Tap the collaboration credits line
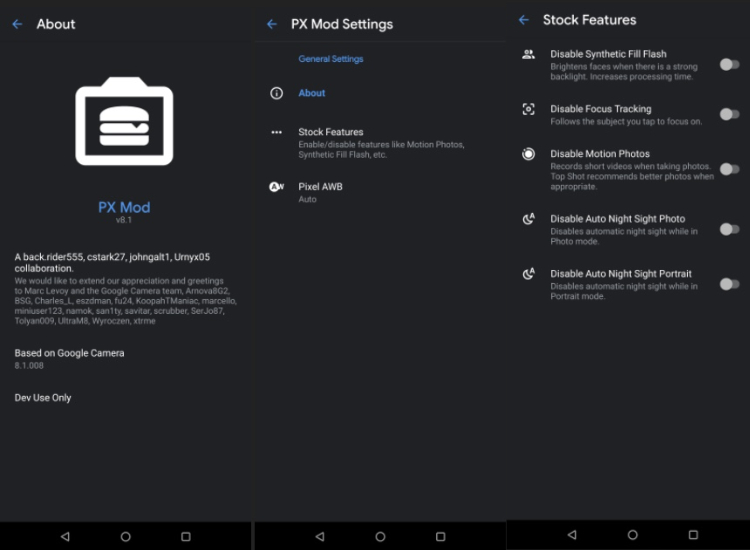750x550 pixels. [112, 263]
